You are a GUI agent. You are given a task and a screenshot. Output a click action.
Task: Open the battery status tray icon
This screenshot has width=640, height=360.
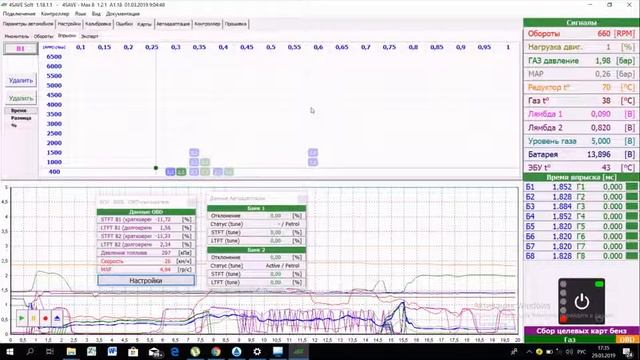coord(549,351)
